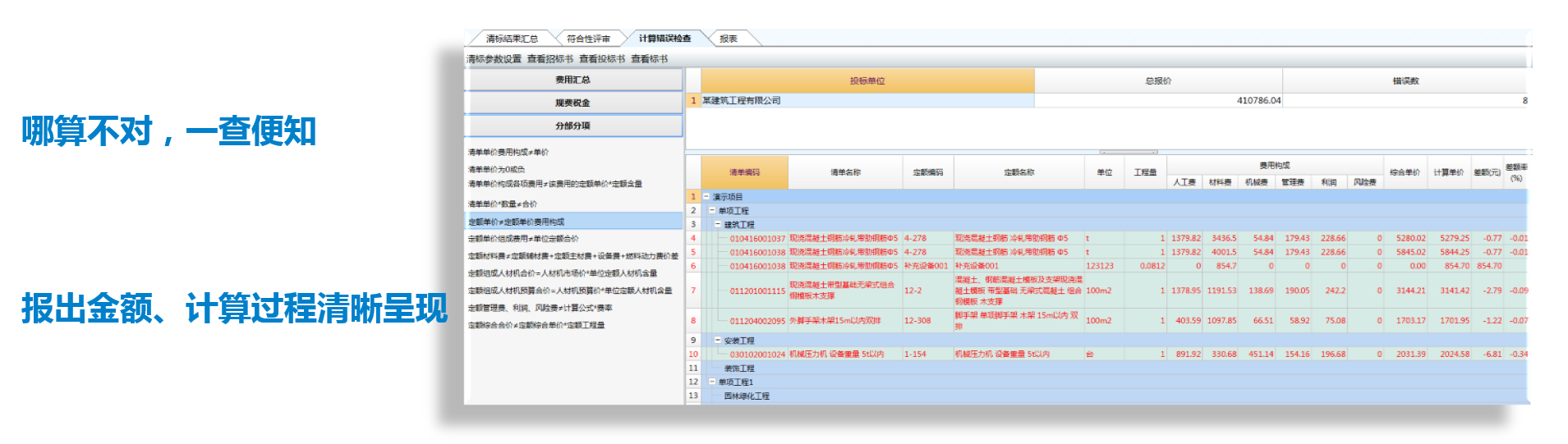Collapse the 单项工程1 tree node
The height and width of the screenshot is (444, 1568).
711,382
